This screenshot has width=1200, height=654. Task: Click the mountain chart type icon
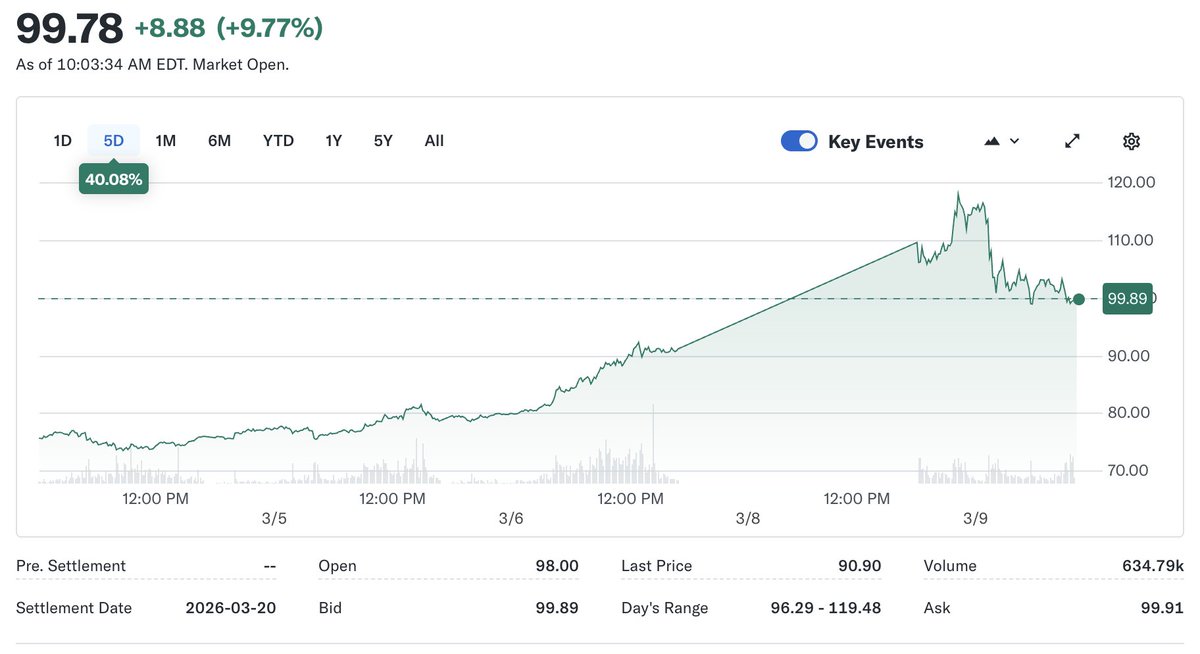pyautogui.click(x=992, y=141)
